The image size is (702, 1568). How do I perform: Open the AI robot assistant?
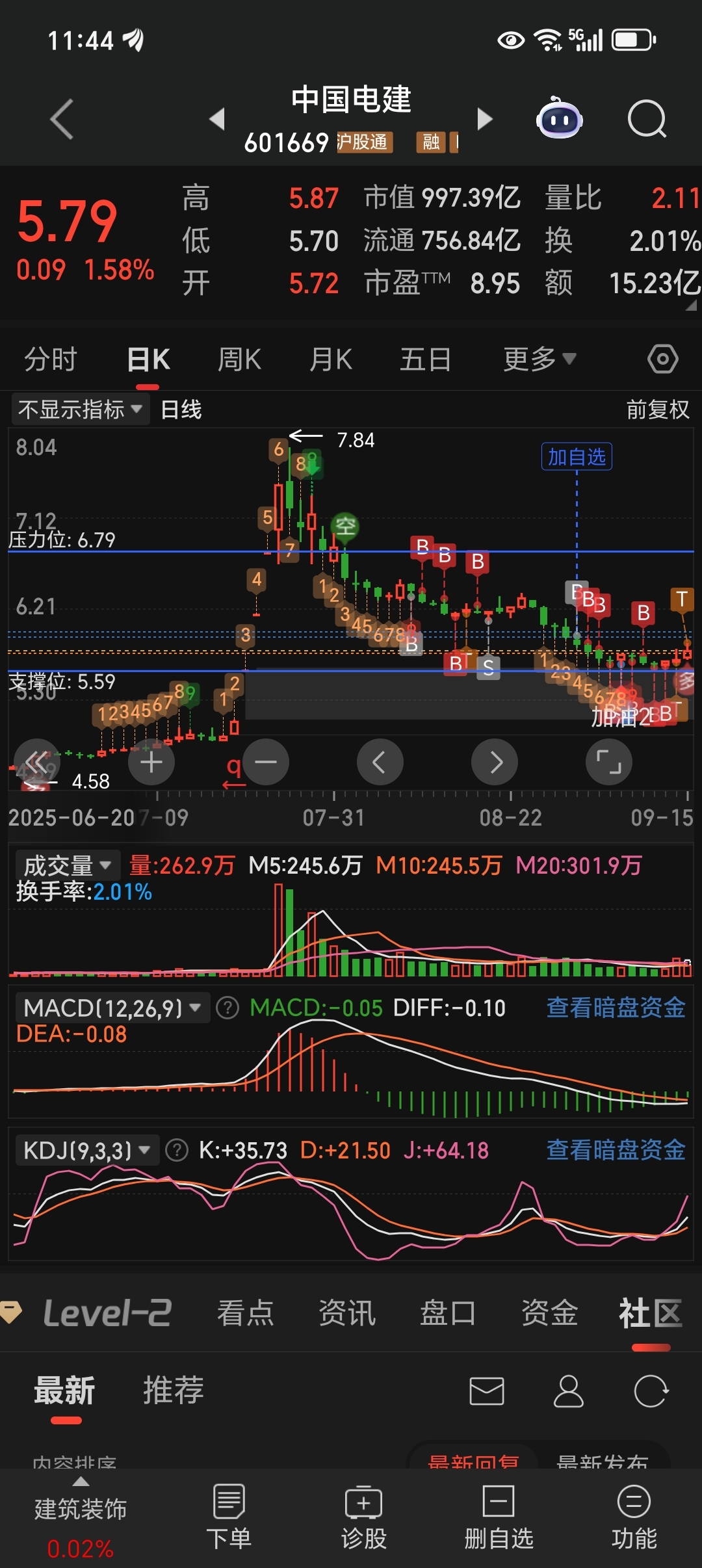click(x=559, y=118)
